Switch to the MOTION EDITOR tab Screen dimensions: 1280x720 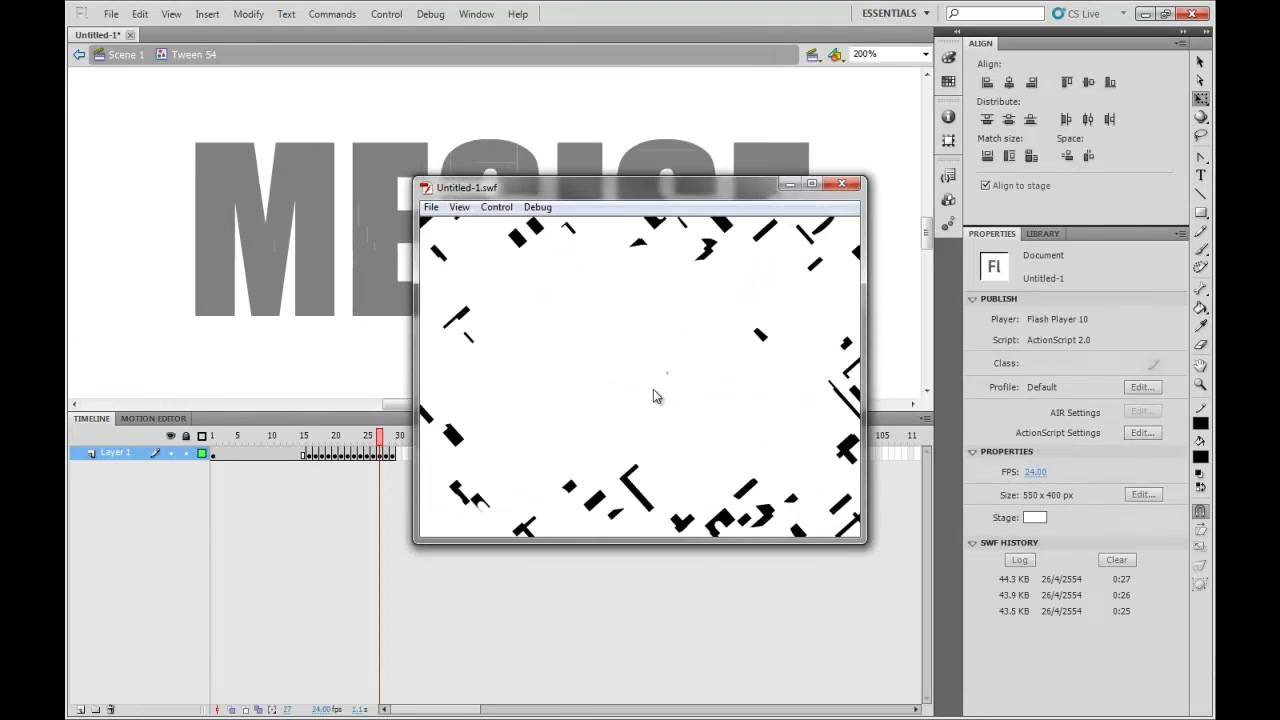(x=153, y=419)
